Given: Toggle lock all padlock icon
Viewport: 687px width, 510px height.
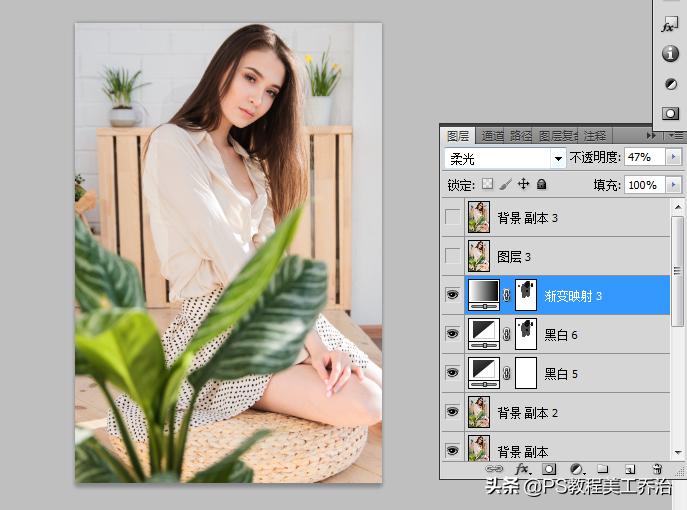Looking at the screenshot, I should (542, 184).
